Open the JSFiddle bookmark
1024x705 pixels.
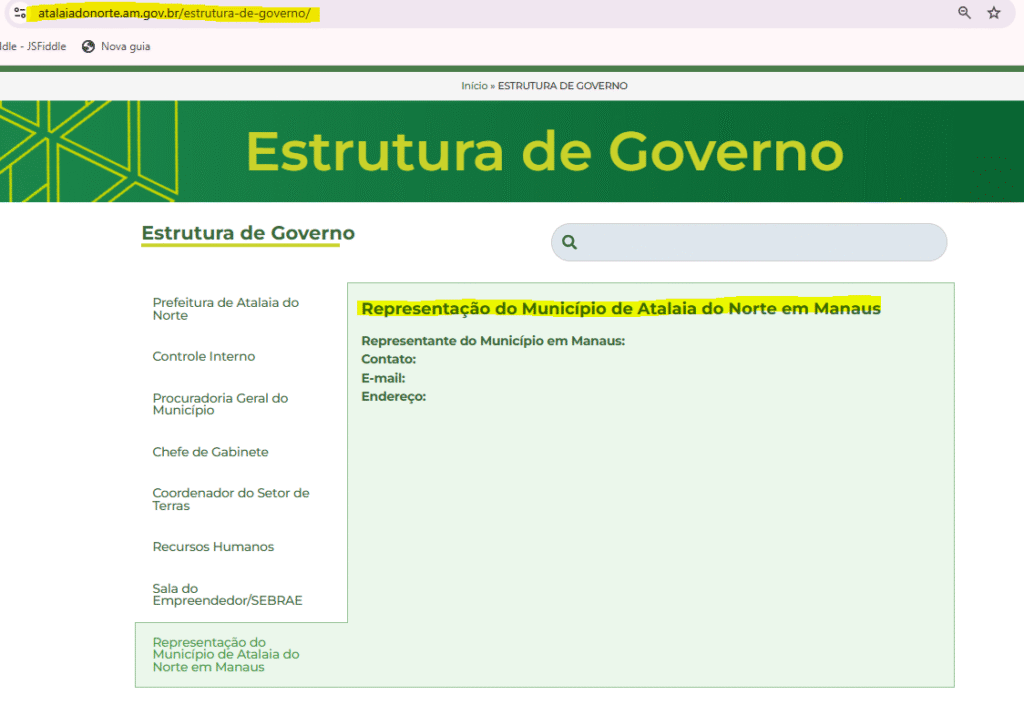coord(33,46)
